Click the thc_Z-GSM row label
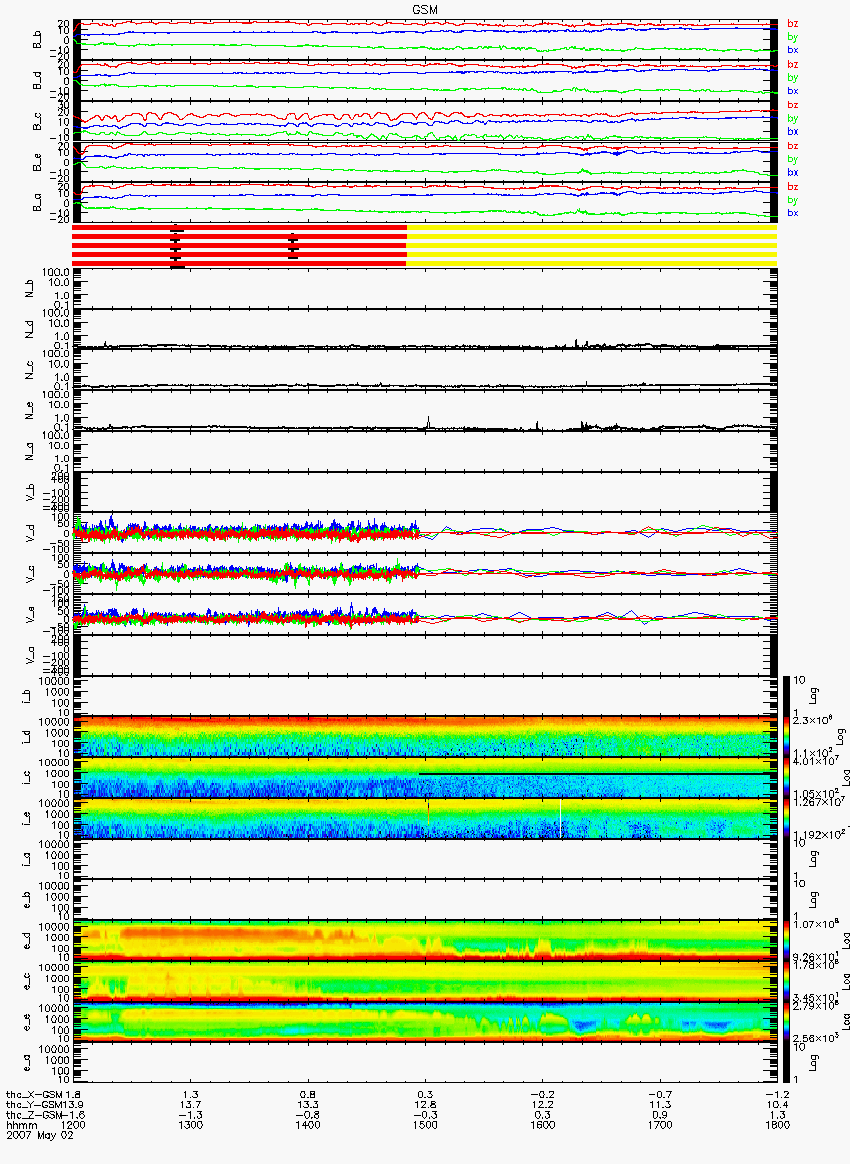 (x=34, y=1115)
